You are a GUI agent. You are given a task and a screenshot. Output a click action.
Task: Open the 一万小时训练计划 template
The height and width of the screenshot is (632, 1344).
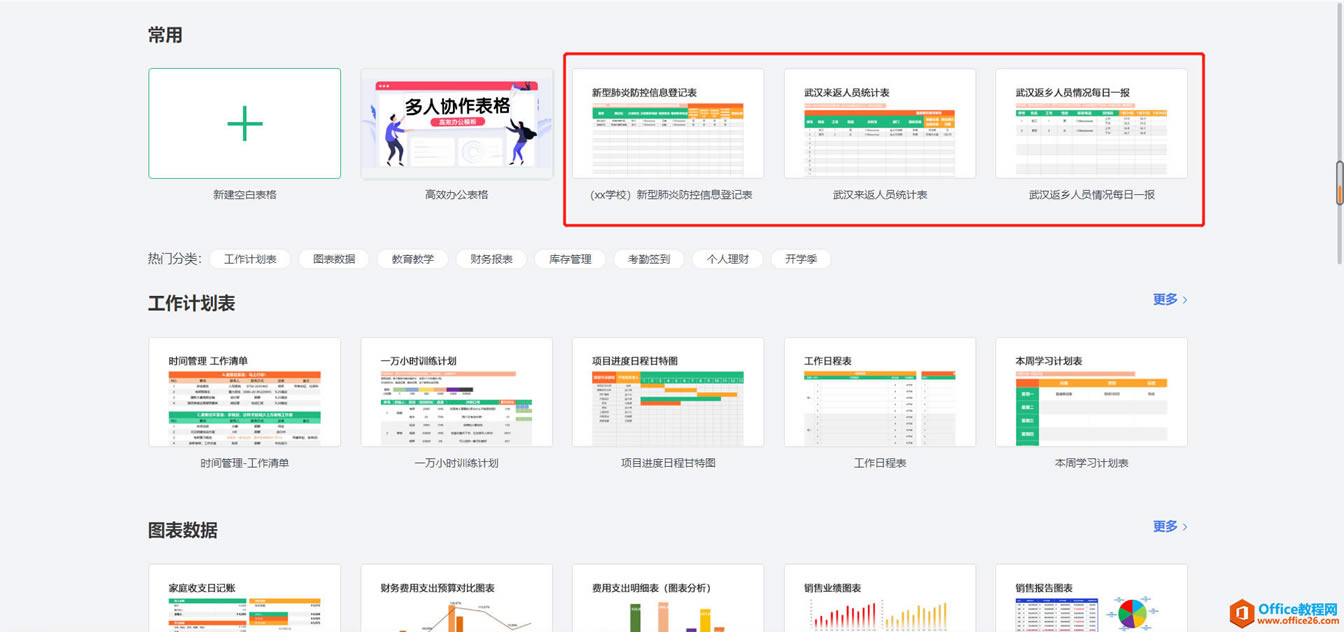pos(457,392)
